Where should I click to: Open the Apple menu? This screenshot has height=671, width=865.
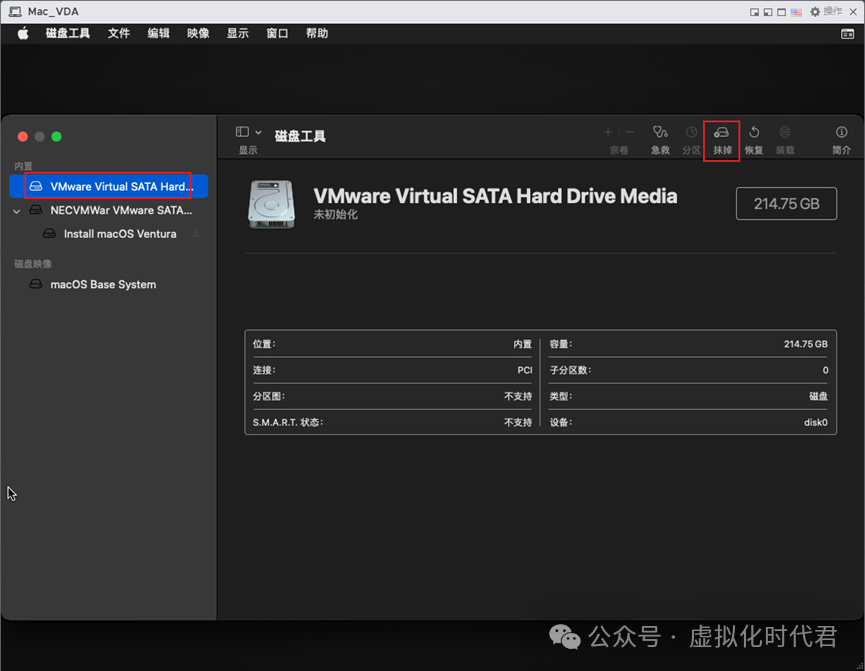[x=23, y=34]
